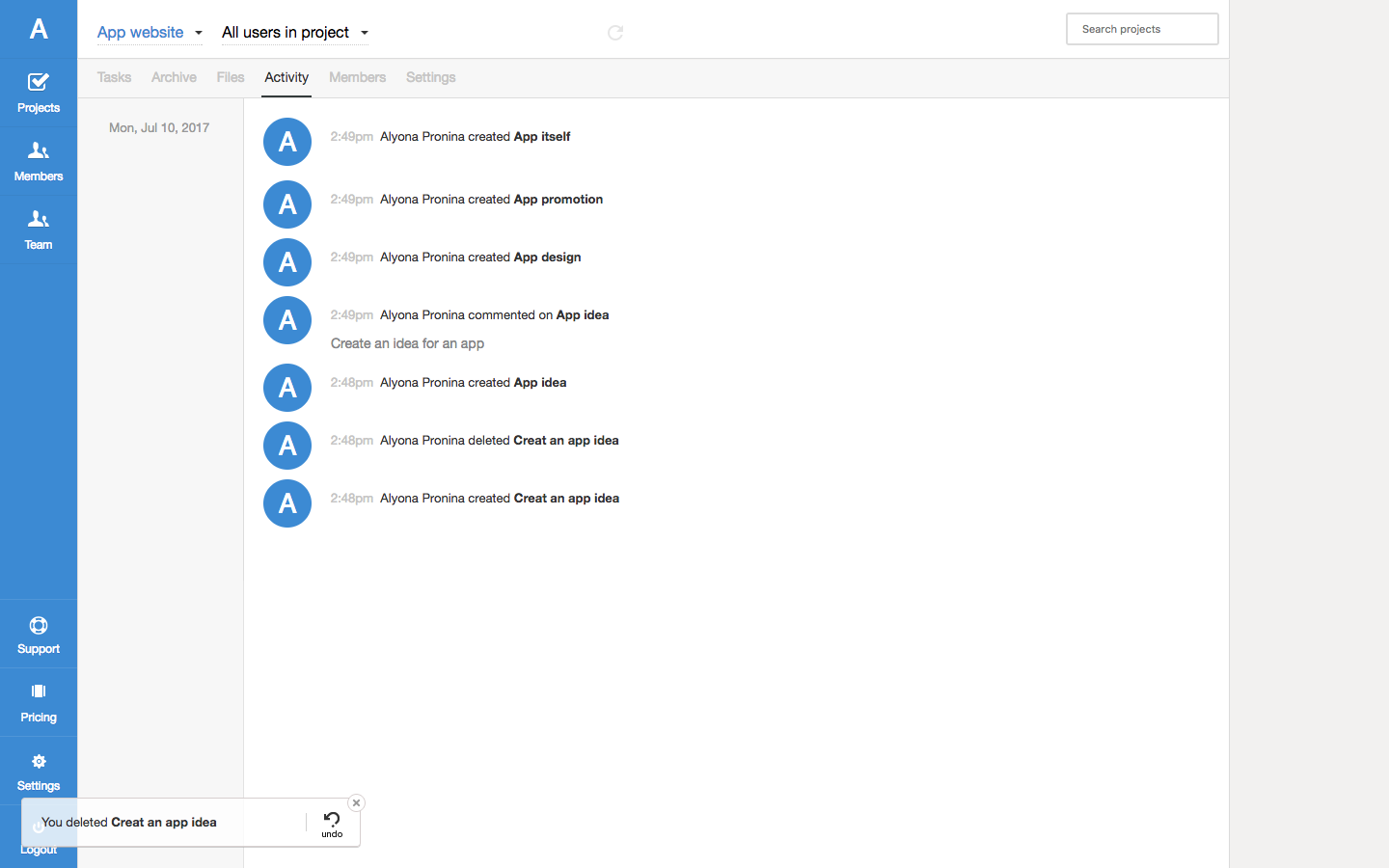Switch to the Archive tab

(x=174, y=77)
